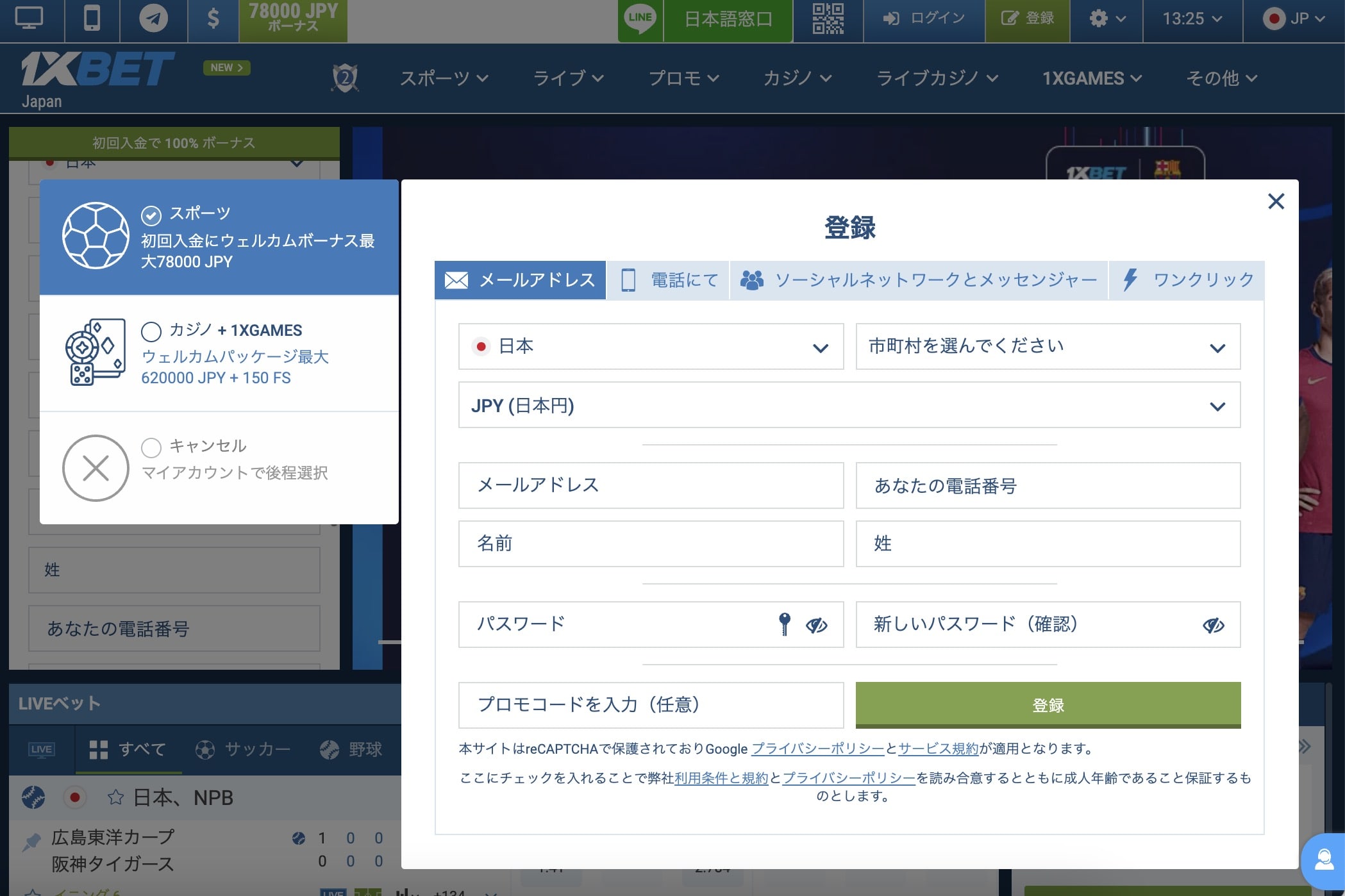Image resolution: width=1345 pixels, height=896 pixels.
Task: Click 78000 JPY ボーナス button
Action: [x=293, y=19]
